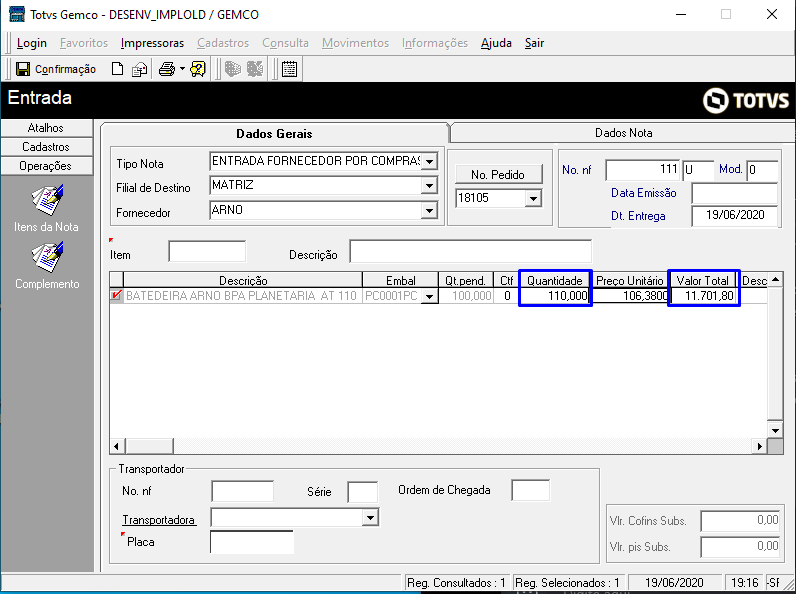Screen dimensions: 796x594
Task: Click the grid horizontal scrollbar thumb
Action: coord(149,446)
